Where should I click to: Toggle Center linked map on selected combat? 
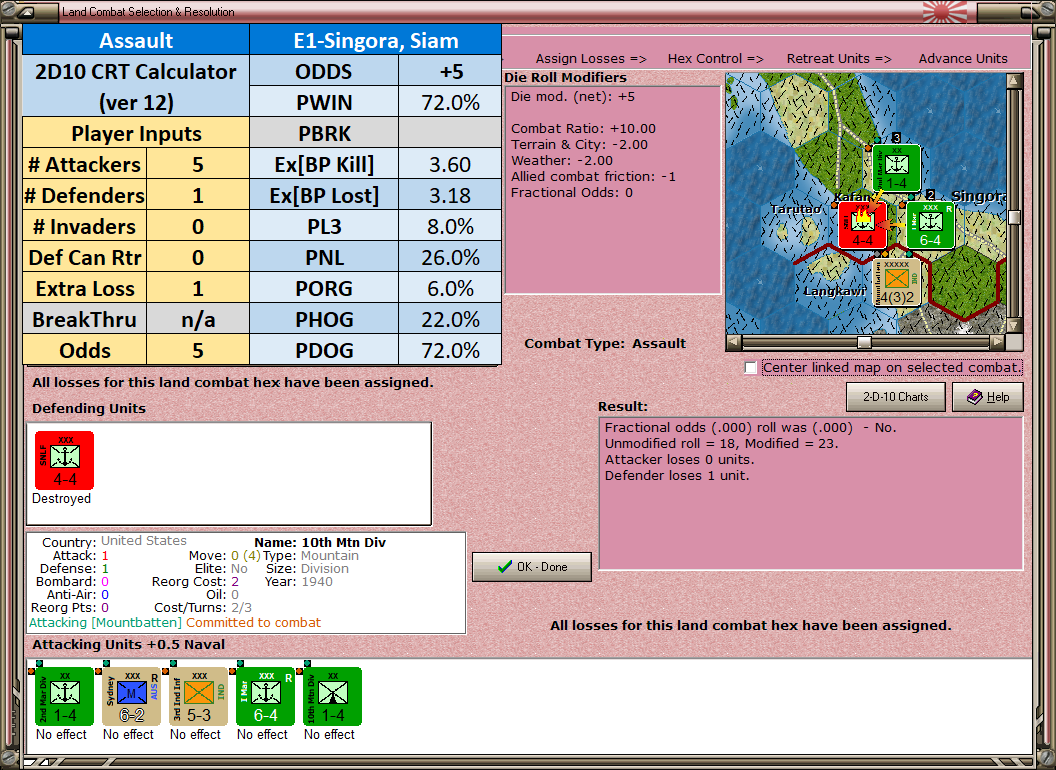(x=751, y=368)
